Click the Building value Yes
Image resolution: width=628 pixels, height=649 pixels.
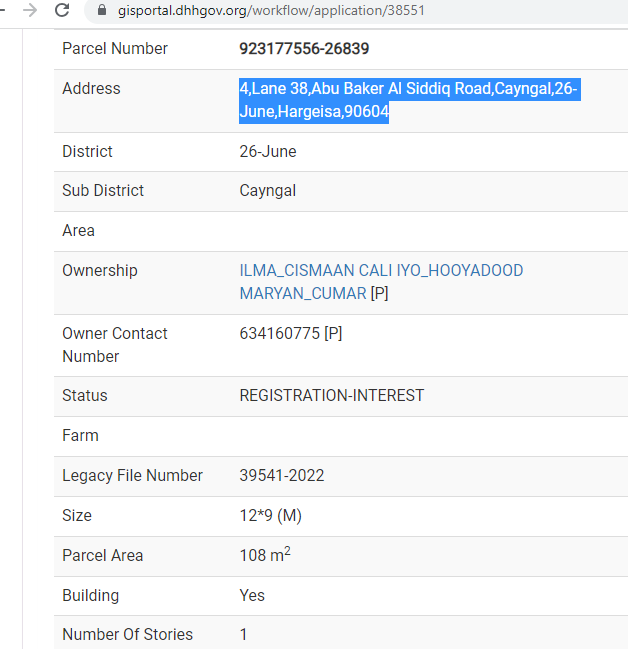click(252, 595)
